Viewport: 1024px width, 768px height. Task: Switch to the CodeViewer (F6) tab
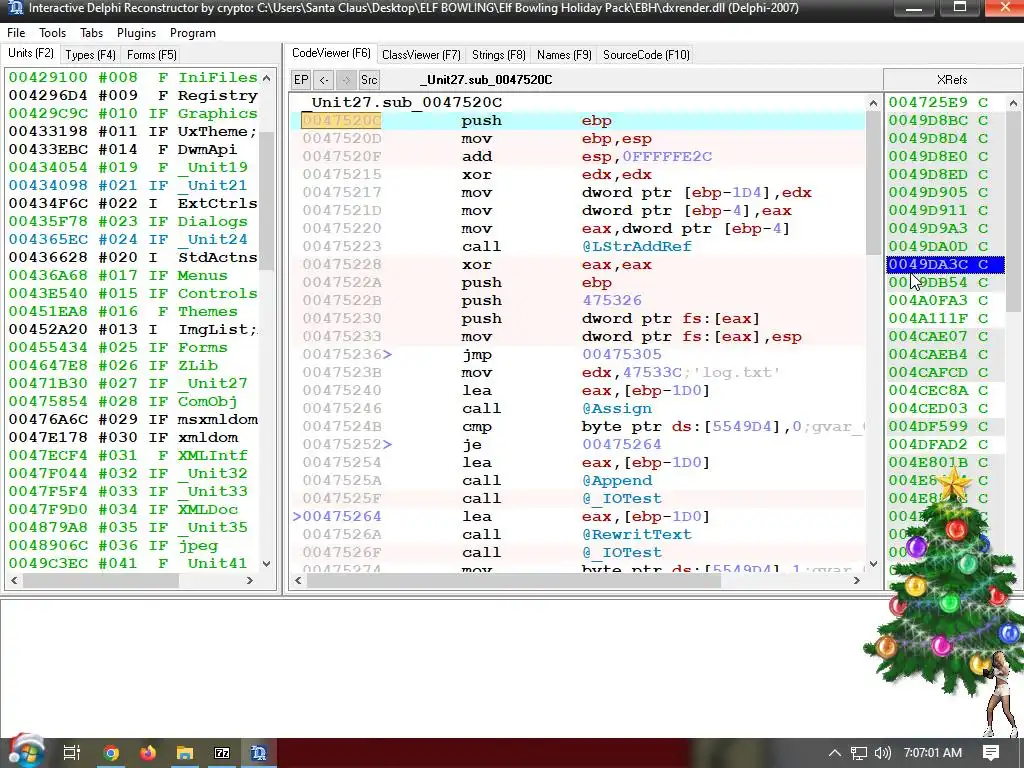(331, 54)
